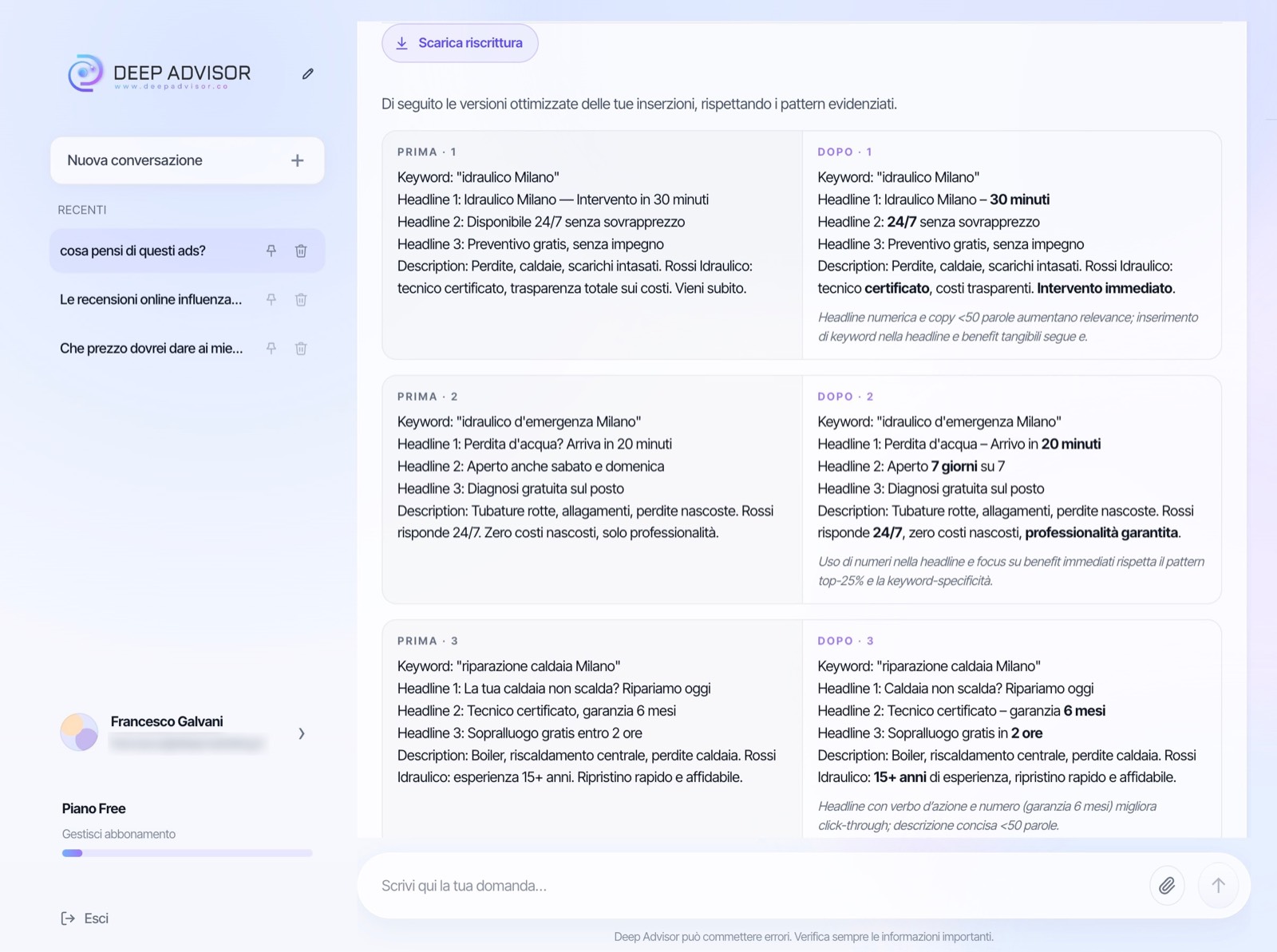
Task: Click the Piano Free usage progress bar
Action: pyautogui.click(x=187, y=853)
